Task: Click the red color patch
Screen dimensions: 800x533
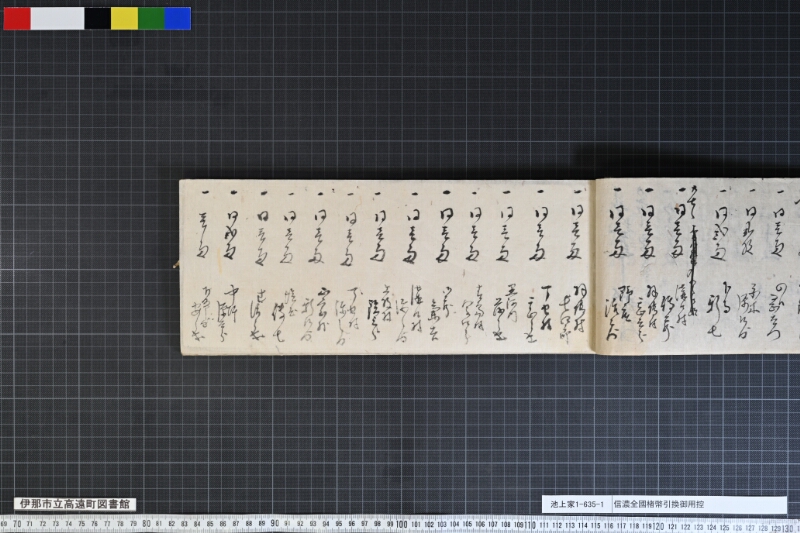Action: click(17, 18)
